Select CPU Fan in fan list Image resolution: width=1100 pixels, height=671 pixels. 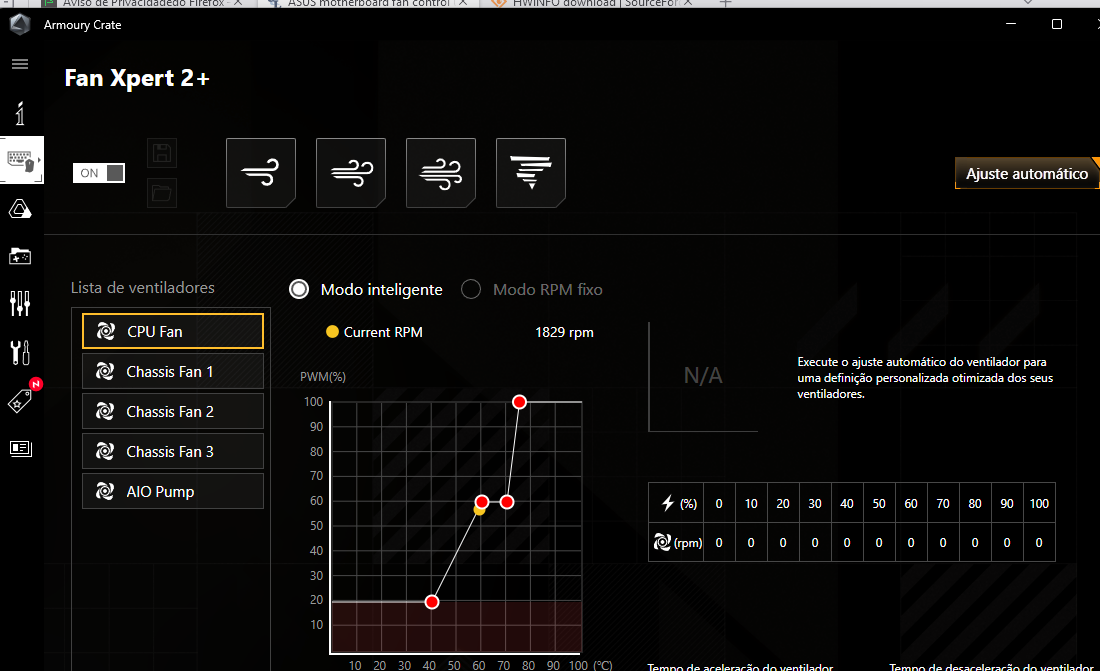[x=173, y=331]
